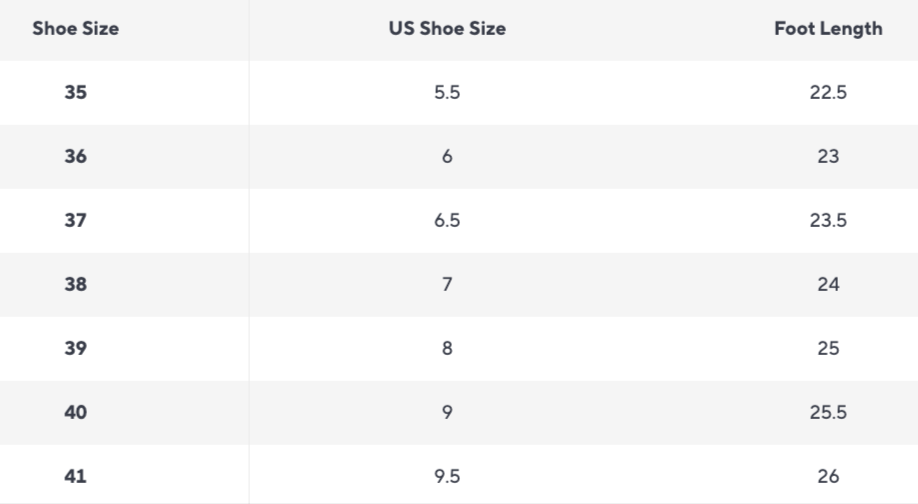
Task: Click US shoe size 9.5 value
Action: pyautogui.click(x=447, y=477)
